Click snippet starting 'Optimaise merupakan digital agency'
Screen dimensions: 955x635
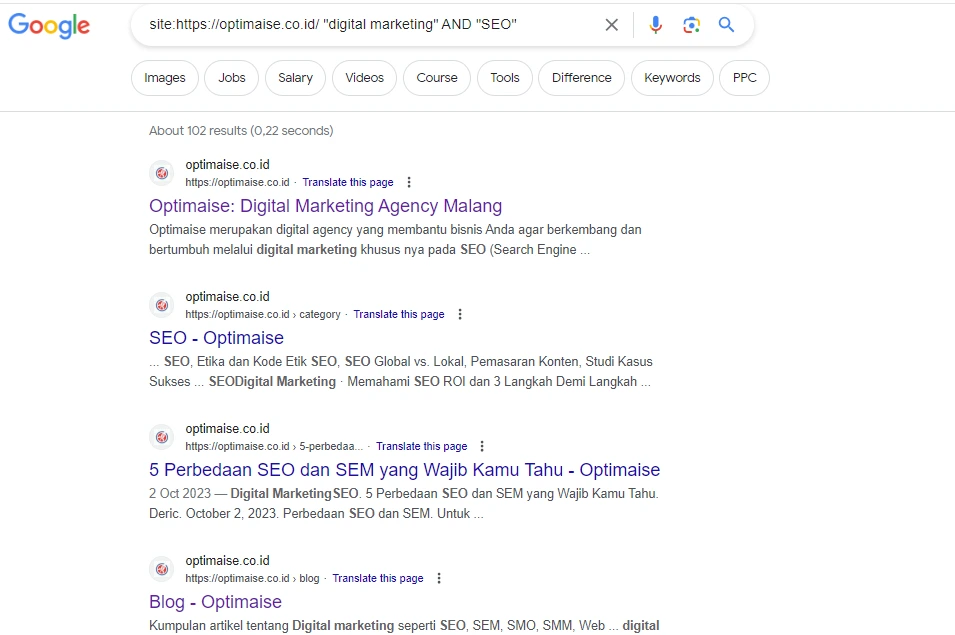[x=395, y=240]
